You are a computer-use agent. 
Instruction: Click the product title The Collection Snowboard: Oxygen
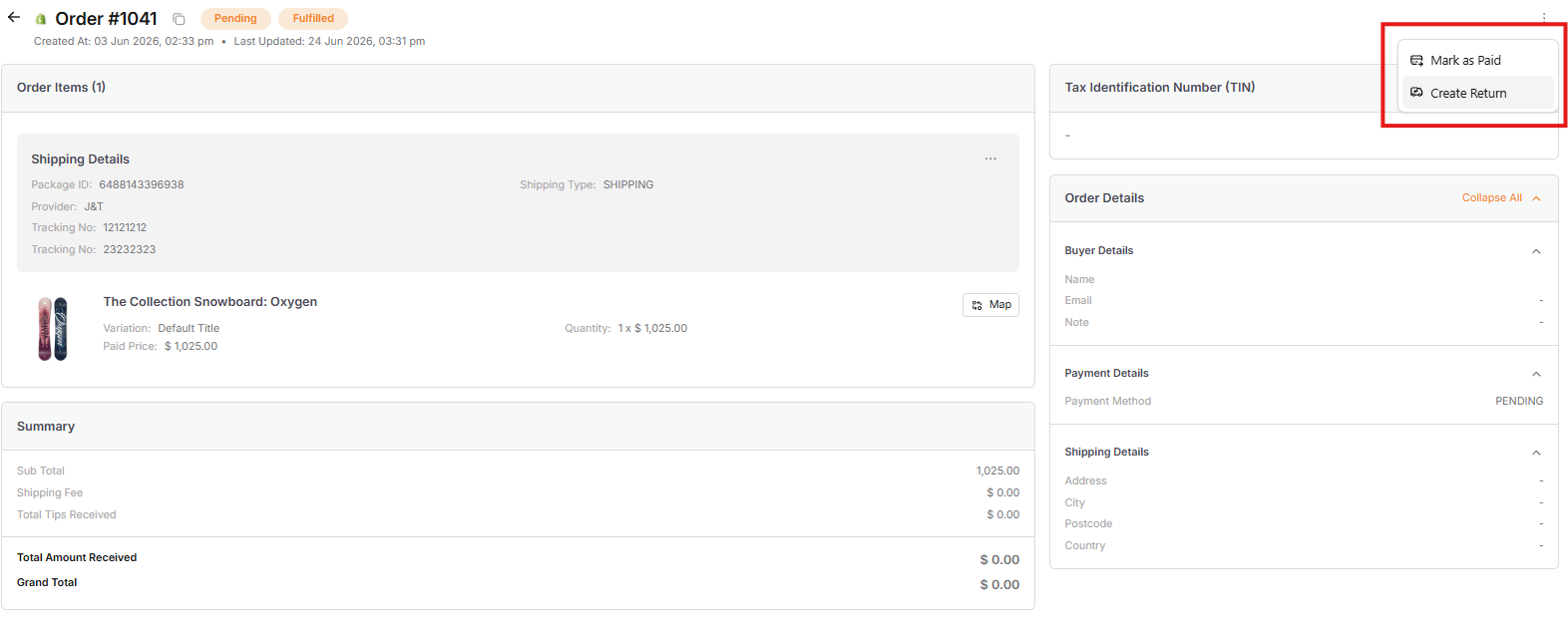point(210,302)
